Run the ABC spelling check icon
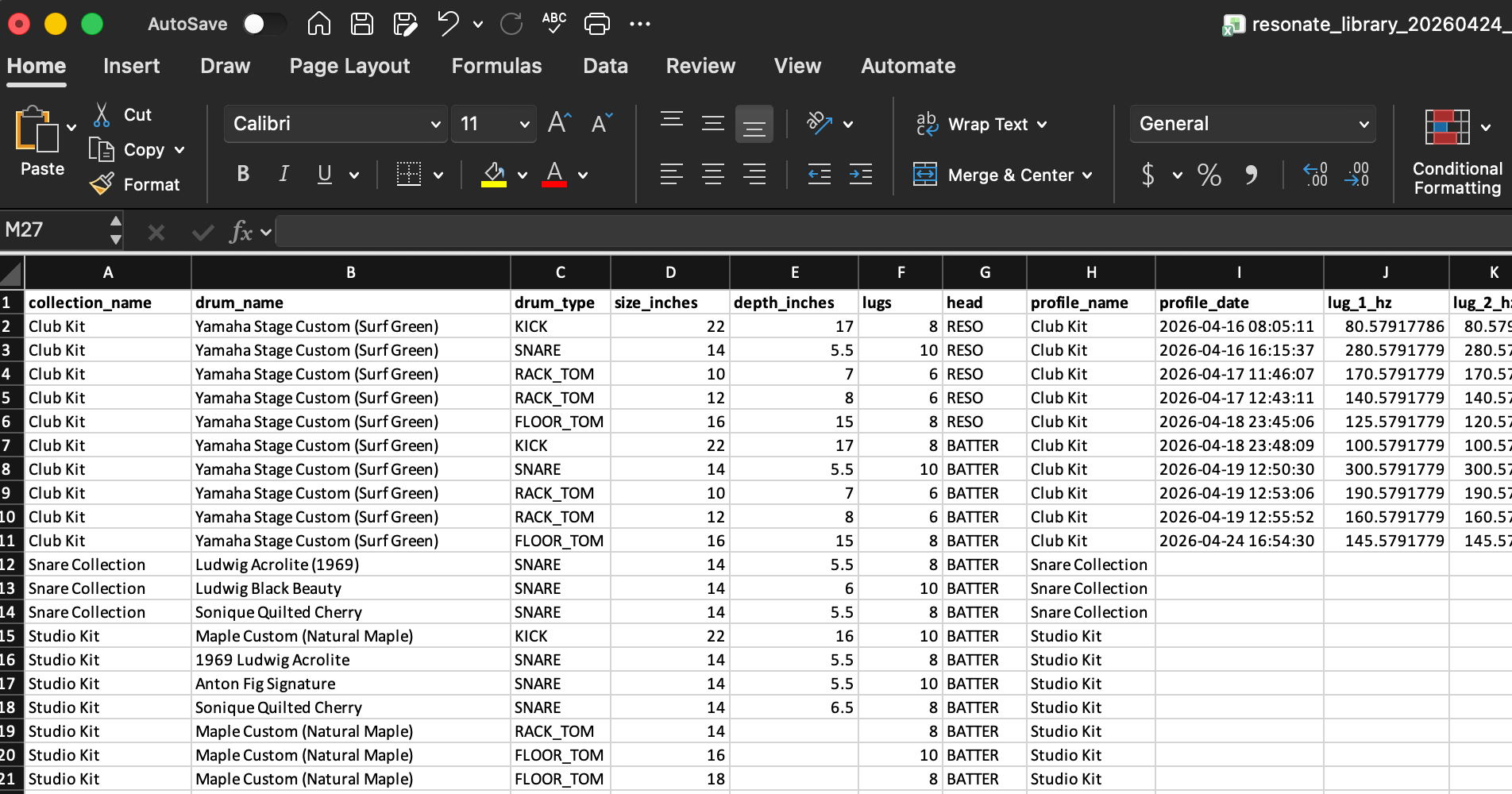Viewport: 1512px width, 794px height. point(553,23)
